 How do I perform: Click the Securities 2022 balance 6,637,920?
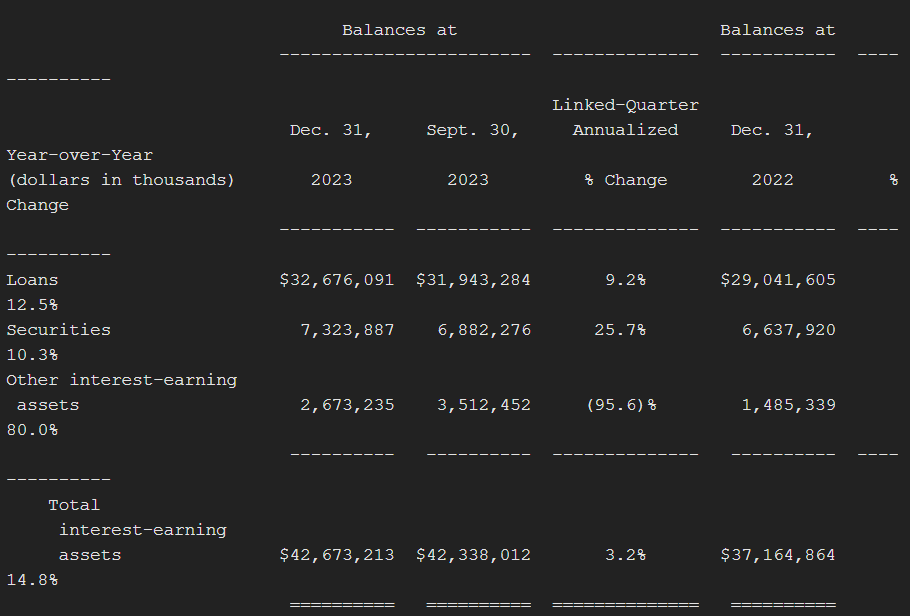pyautogui.click(x=788, y=330)
